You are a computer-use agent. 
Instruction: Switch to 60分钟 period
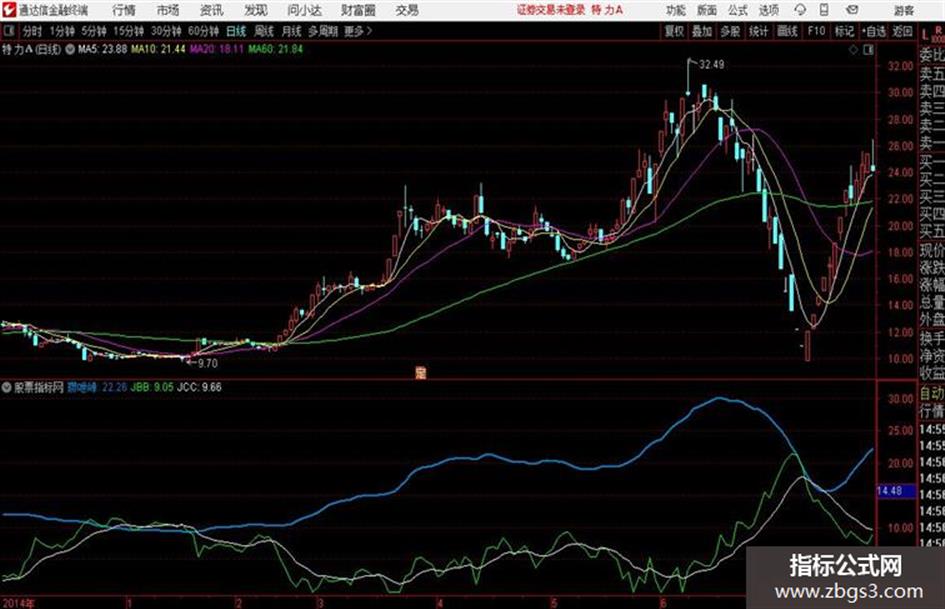[204, 31]
